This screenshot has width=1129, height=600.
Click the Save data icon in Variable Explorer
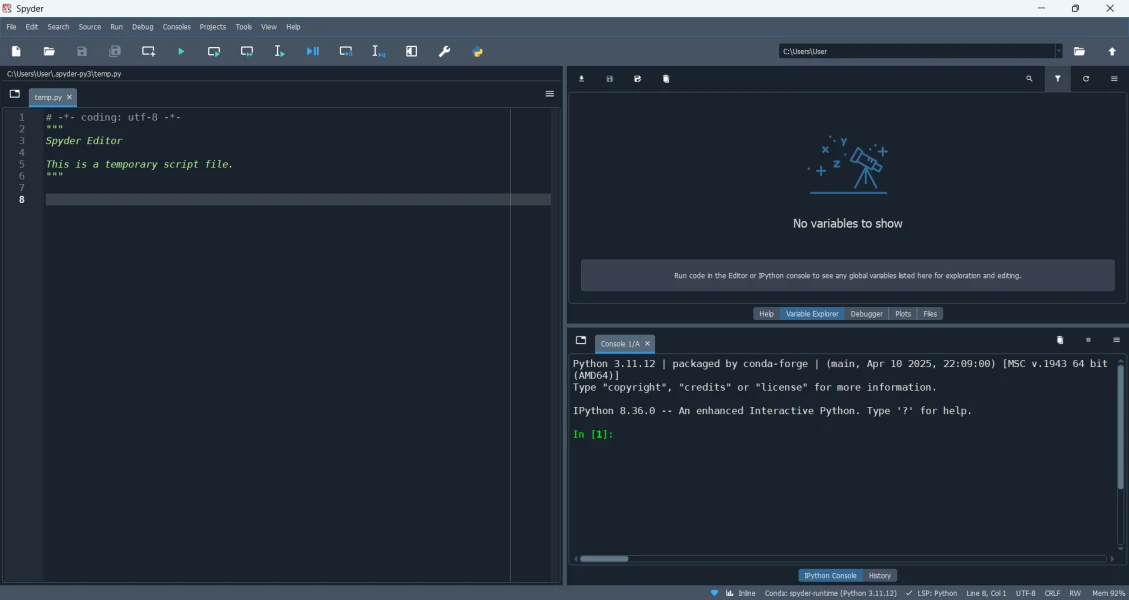pyautogui.click(x=609, y=79)
